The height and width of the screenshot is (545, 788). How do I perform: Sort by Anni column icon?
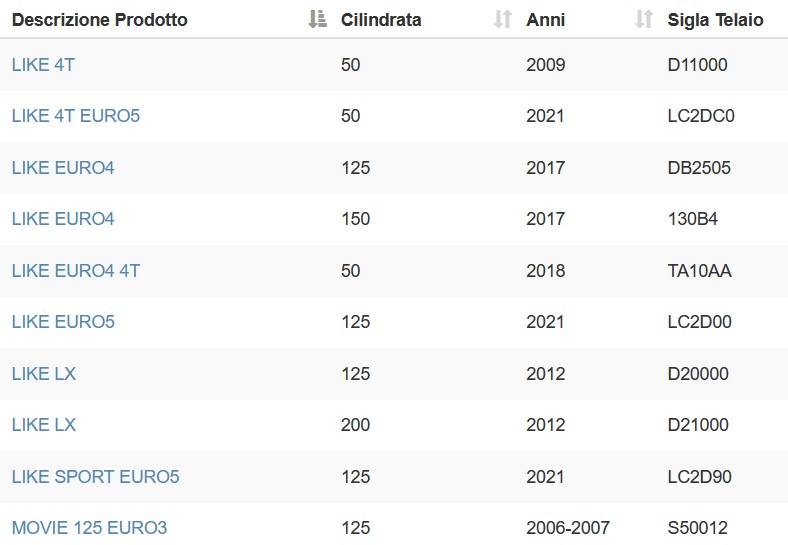click(x=643, y=19)
